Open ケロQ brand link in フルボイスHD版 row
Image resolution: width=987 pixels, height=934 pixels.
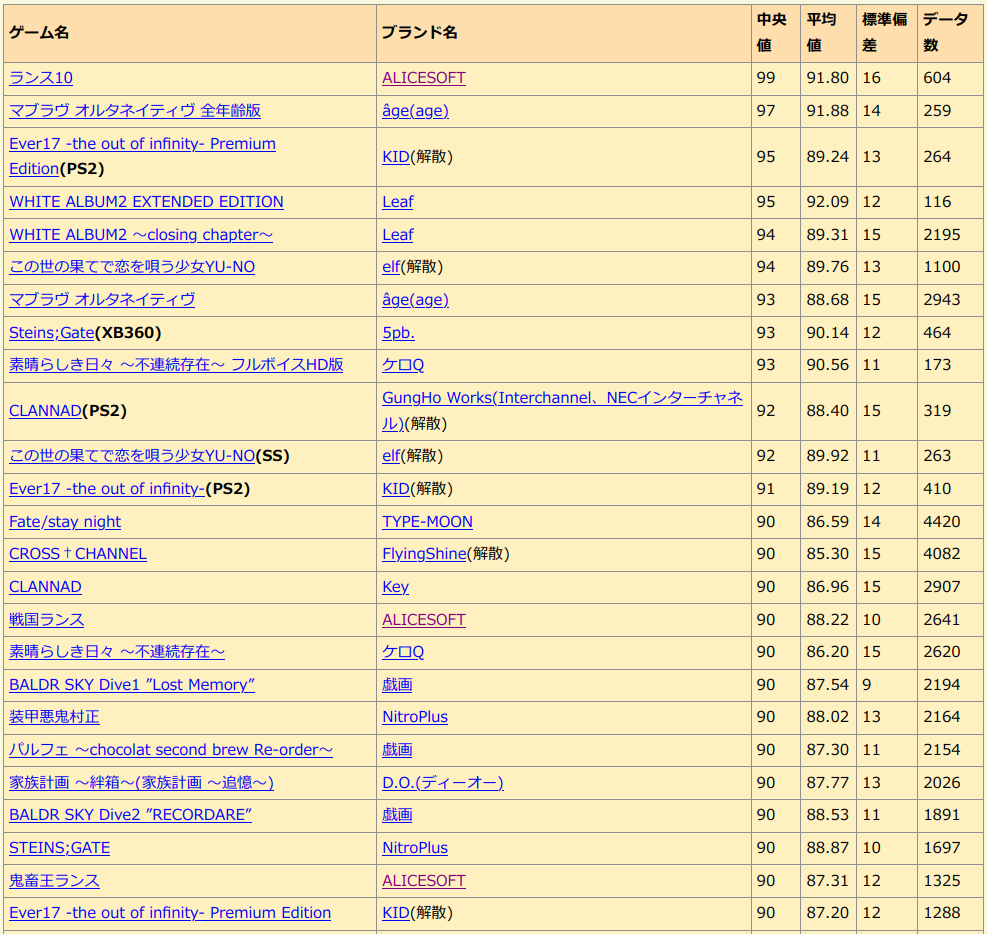403,365
